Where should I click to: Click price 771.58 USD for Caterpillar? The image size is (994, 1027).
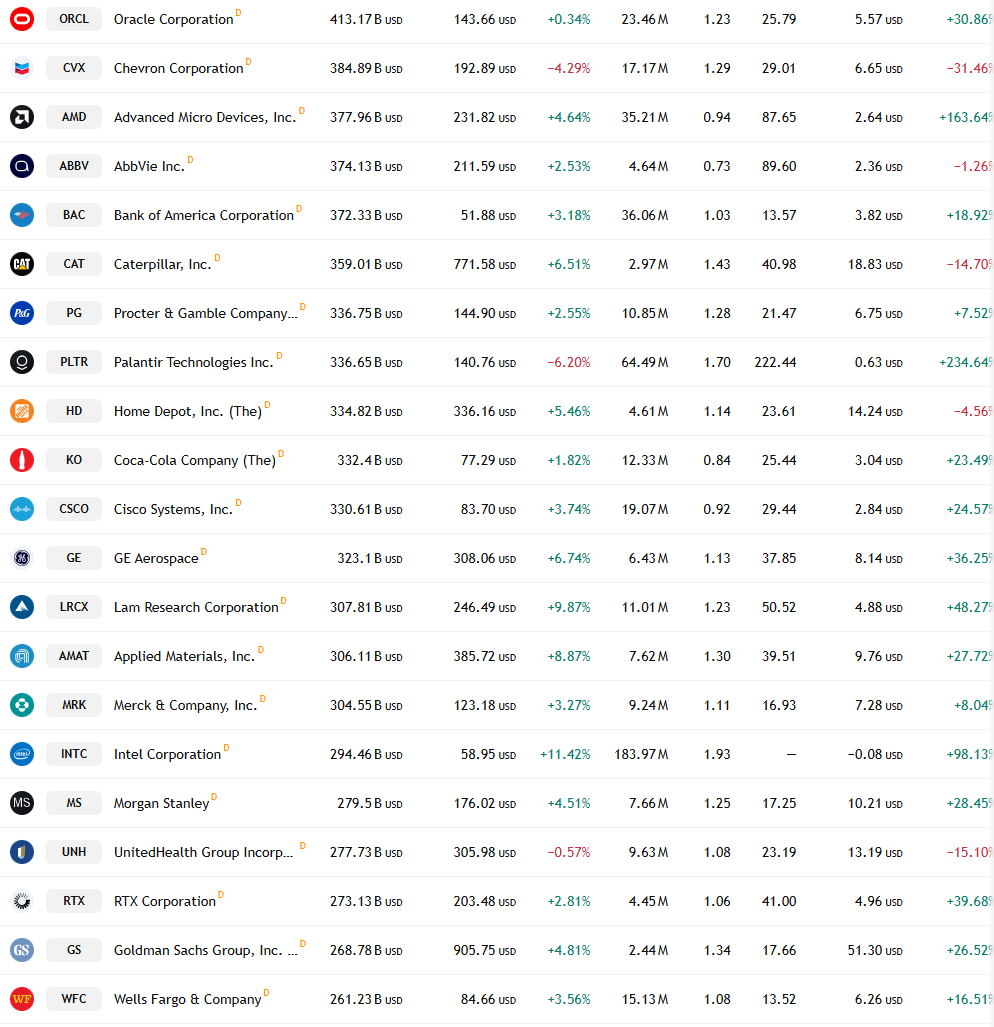[485, 265]
